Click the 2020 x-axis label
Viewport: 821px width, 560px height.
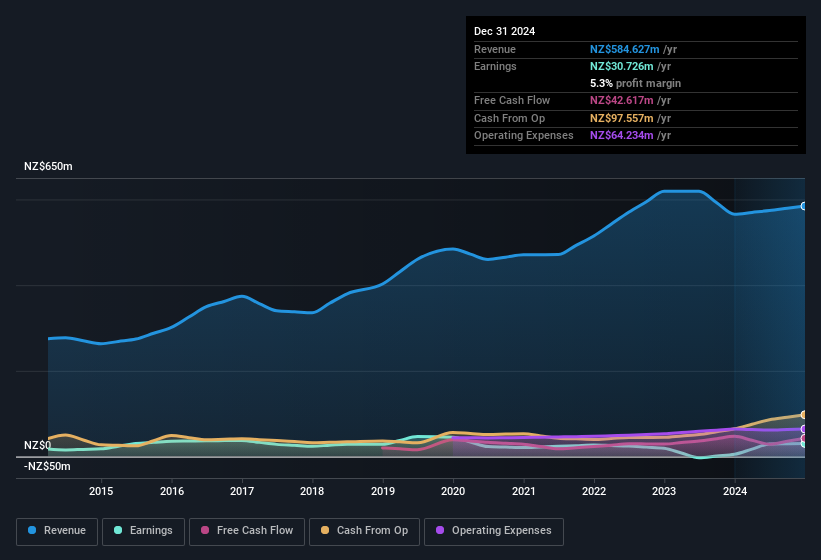pos(453,491)
